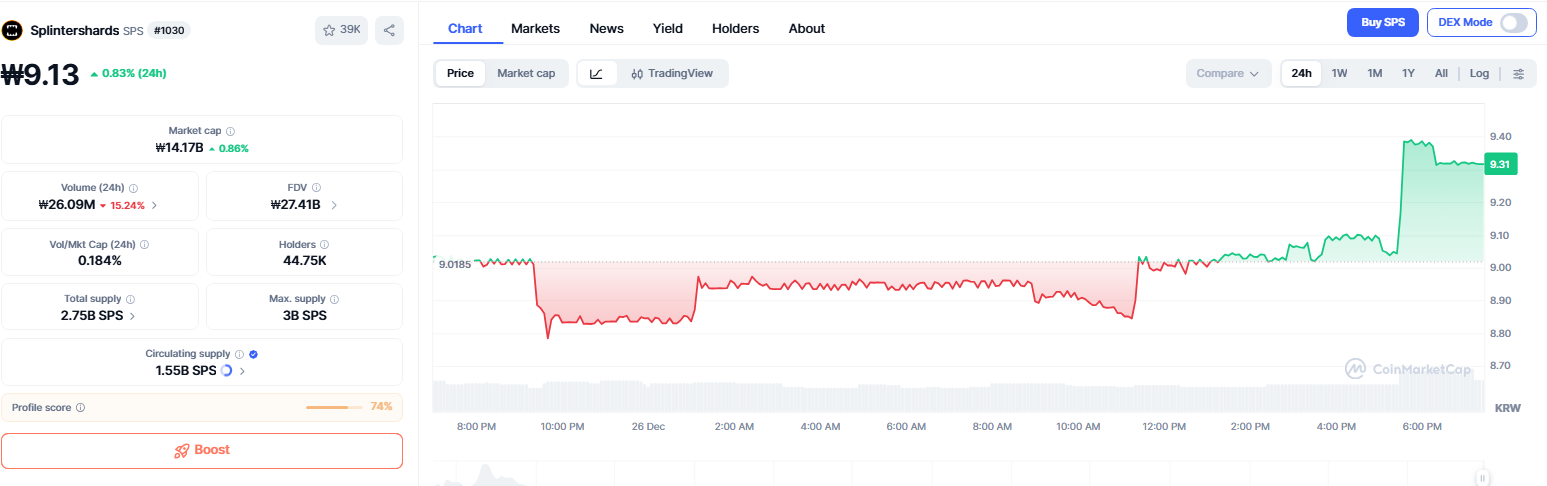Click the candlestick icon of TradingView

(x=637, y=73)
